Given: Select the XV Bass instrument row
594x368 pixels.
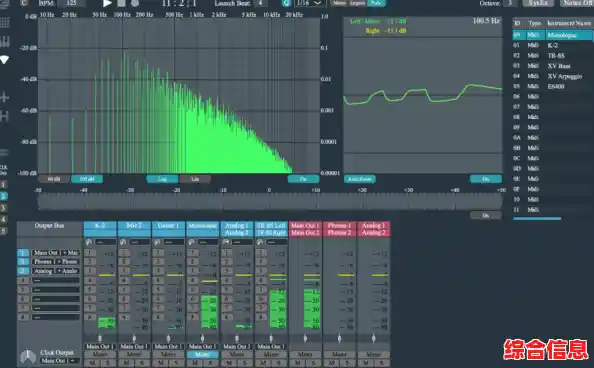Looking at the screenshot, I should [x=553, y=66].
